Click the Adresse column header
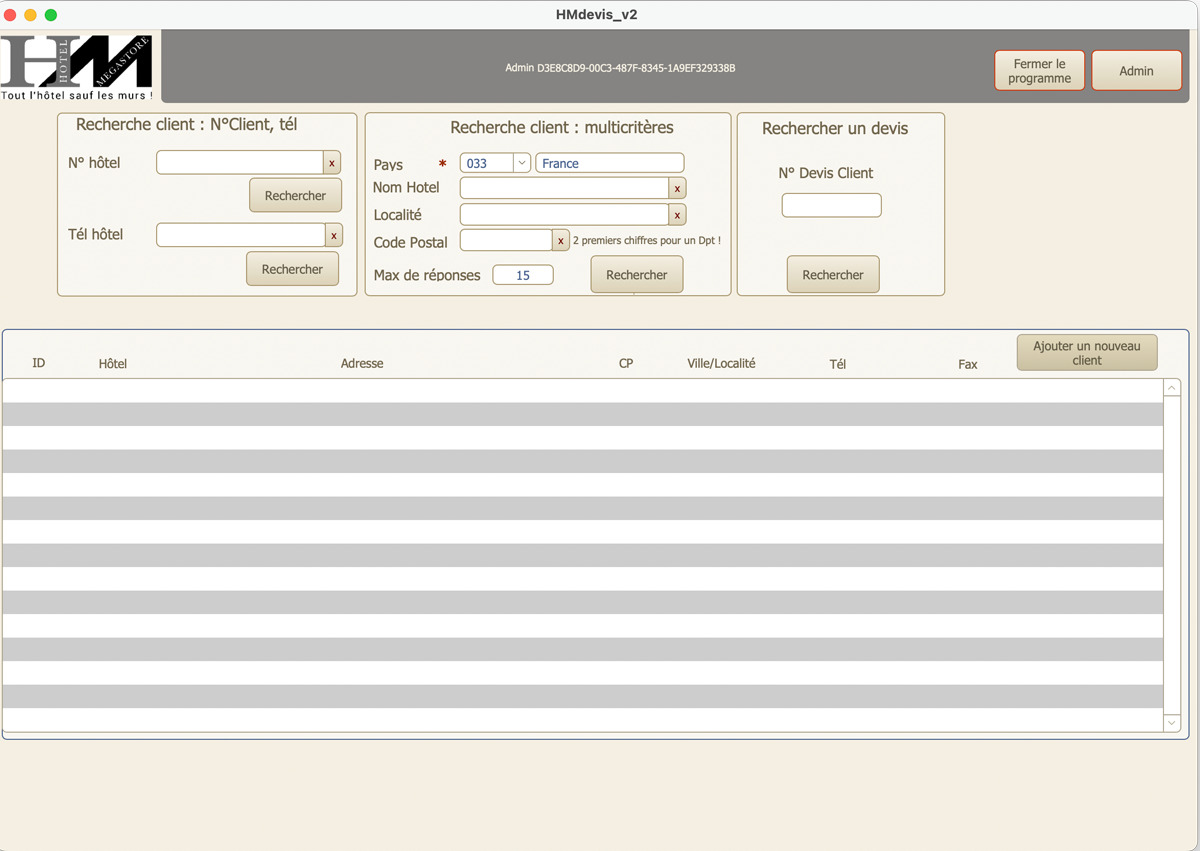Image resolution: width=1200 pixels, height=851 pixels. coord(362,364)
